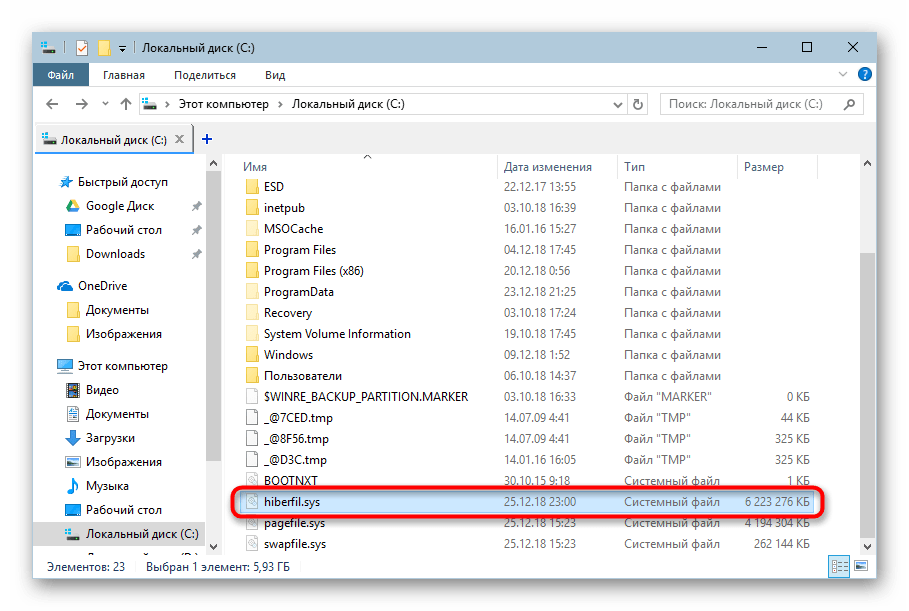Click the Up one level arrow

coord(126,104)
